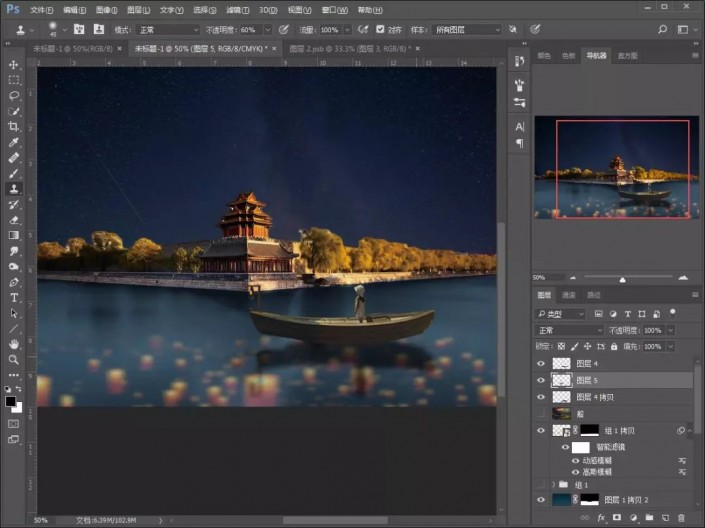This screenshot has height=528, width=705.
Task: Select the Eyedropper tool
Action: [x=13, y=142]
